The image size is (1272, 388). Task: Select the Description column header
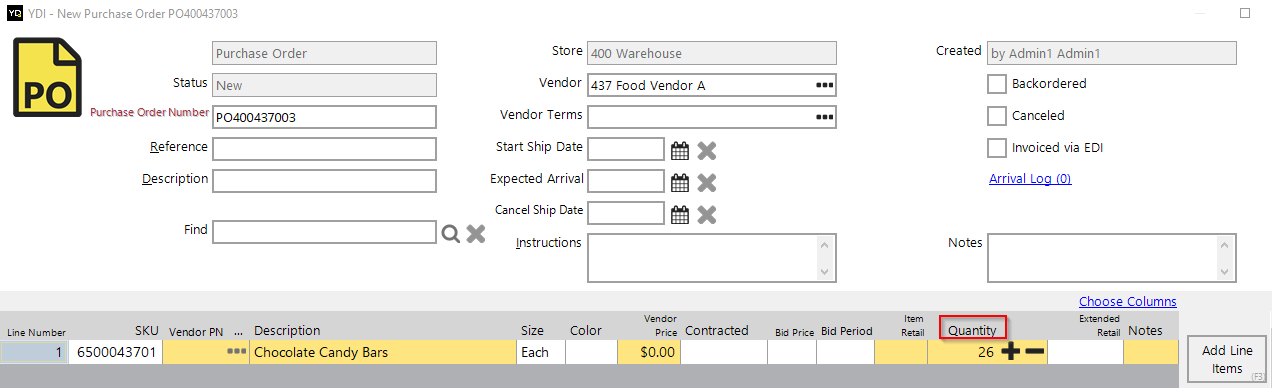(287, 330)
